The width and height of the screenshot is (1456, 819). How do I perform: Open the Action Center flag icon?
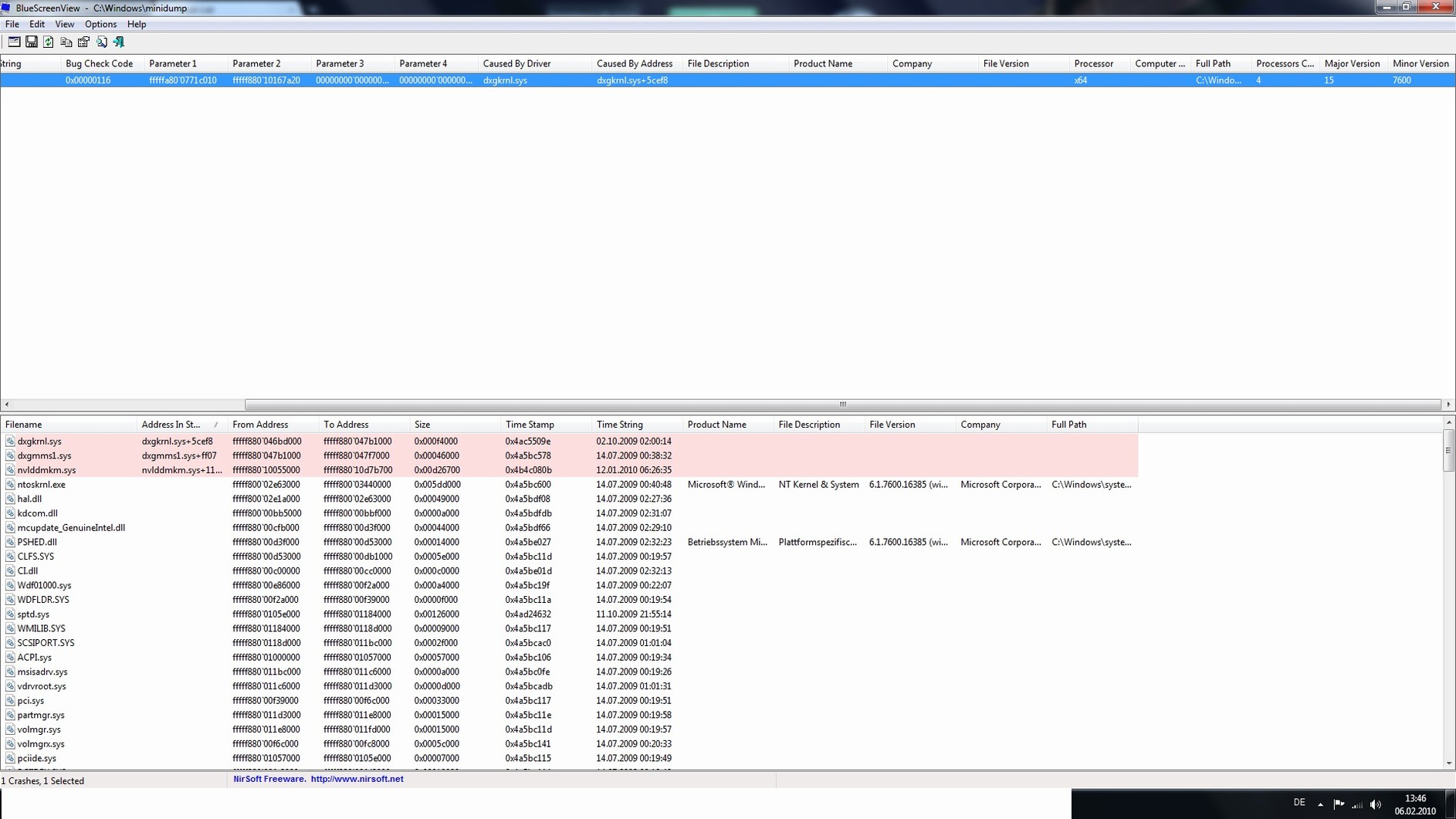point(1339,804)
